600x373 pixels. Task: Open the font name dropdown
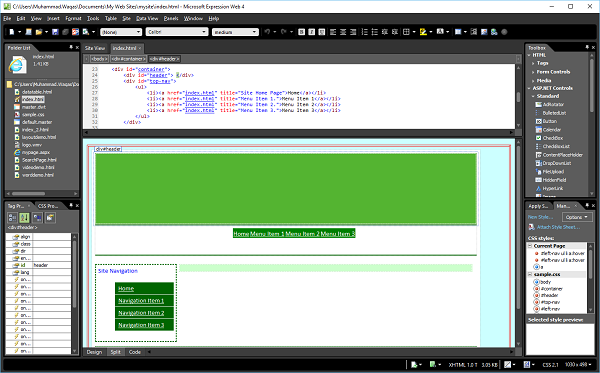(x=177, y=32)
